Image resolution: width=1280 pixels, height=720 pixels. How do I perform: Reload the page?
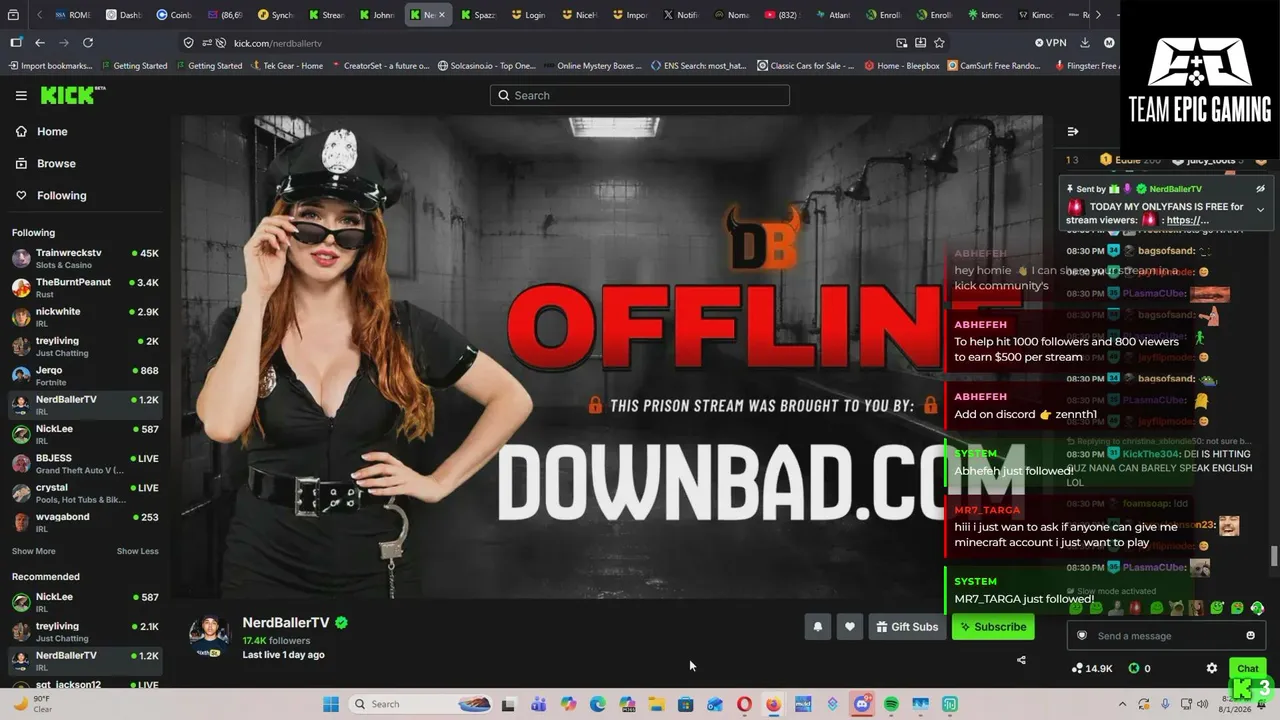[88, 43]
